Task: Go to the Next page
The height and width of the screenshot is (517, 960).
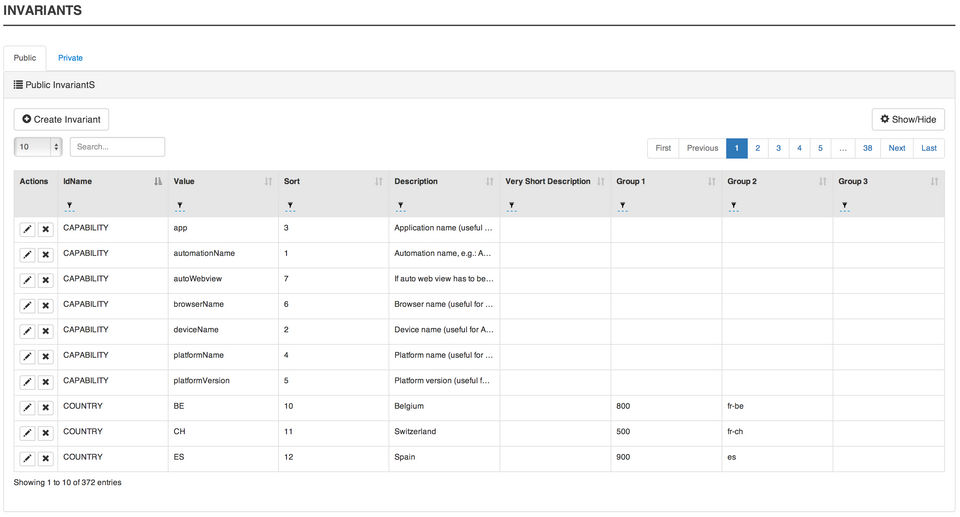Action: click(897, 148)
